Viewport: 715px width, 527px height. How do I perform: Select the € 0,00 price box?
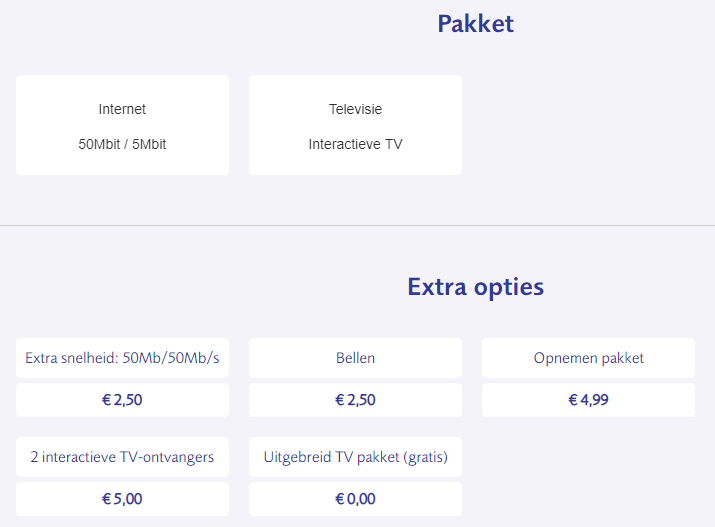click(355, 499)
